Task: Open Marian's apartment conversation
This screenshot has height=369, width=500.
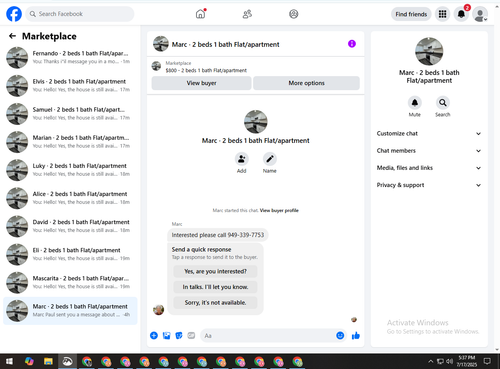Action: pos(70,142)
